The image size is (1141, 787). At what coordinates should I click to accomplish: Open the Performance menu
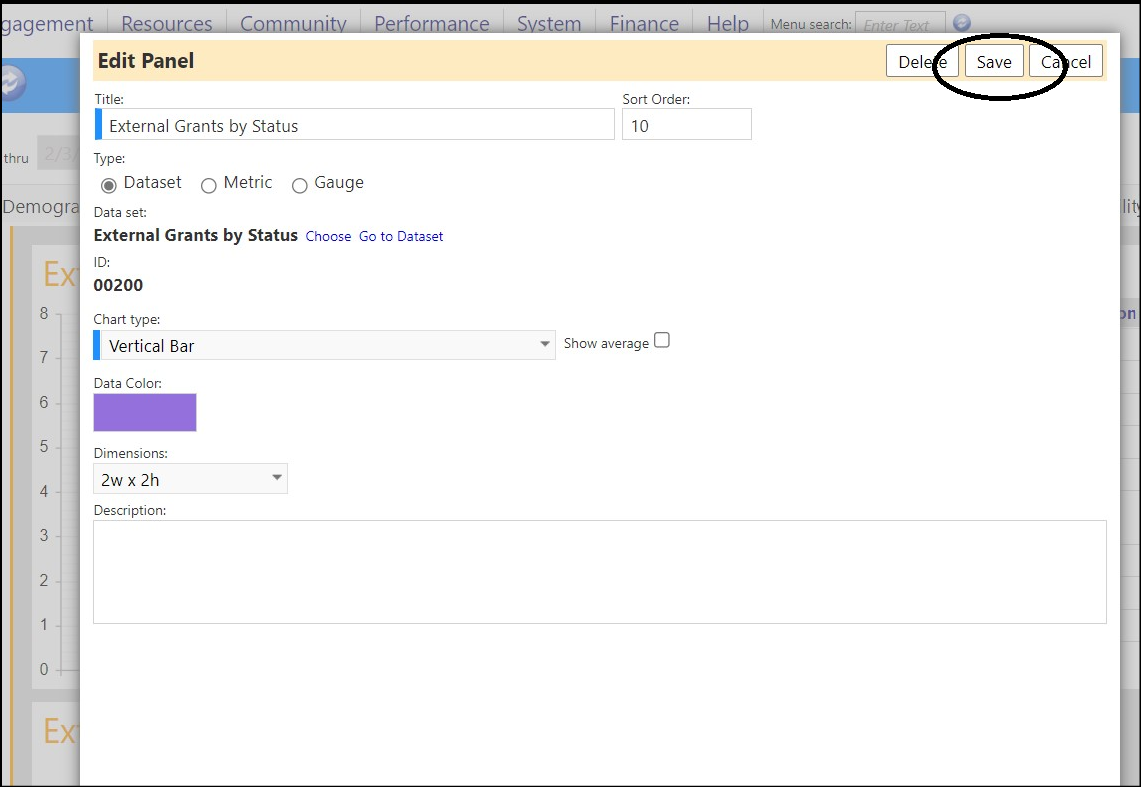tap(432, 23)
